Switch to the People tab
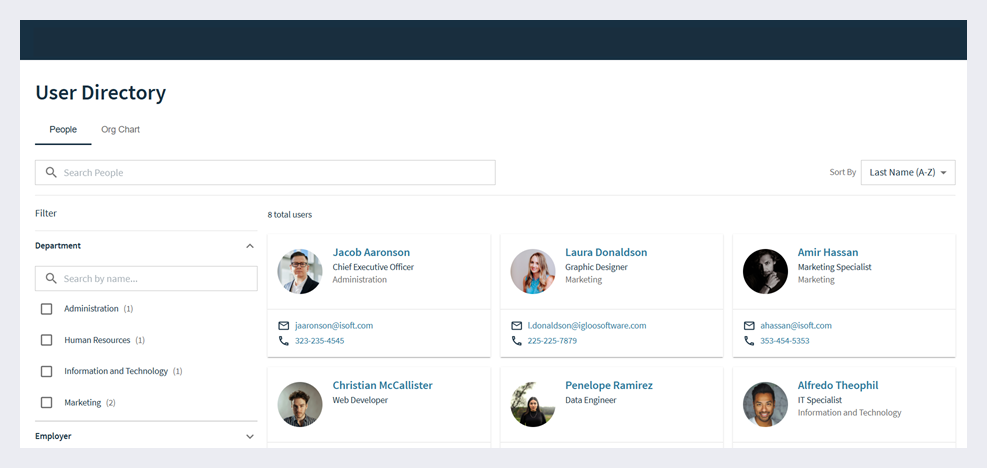The width and height of the screenshot is (987, 468). tap(63, 129)
